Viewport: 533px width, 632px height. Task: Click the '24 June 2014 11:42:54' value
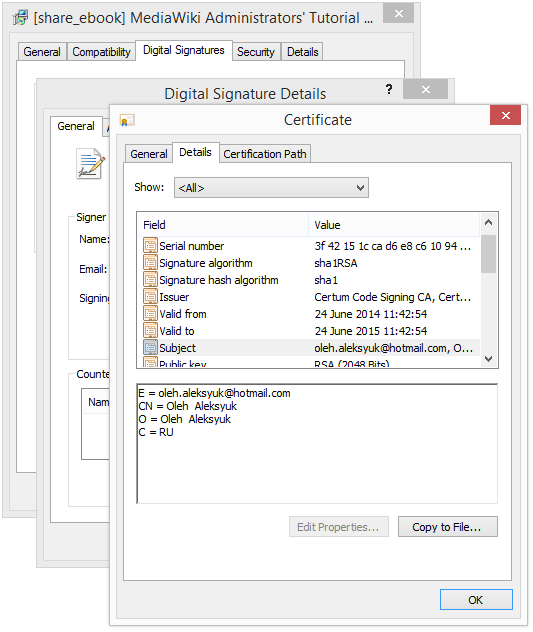pyautogui.click(x=371, y=314)
